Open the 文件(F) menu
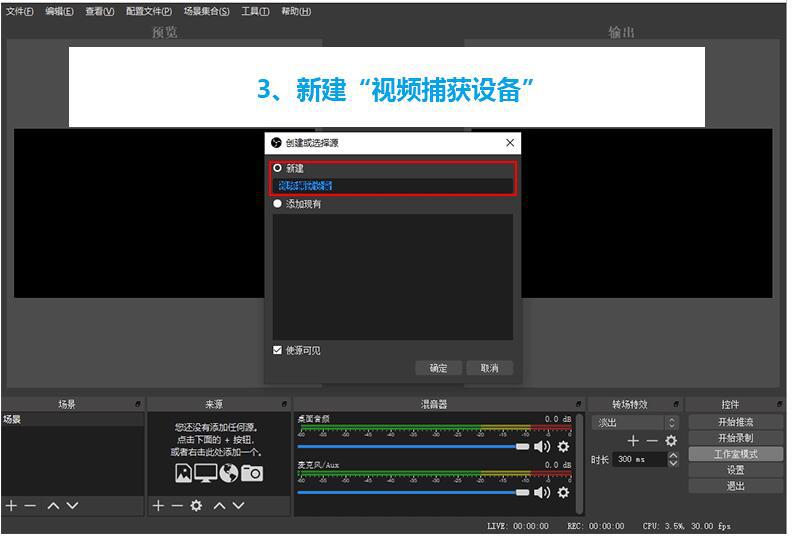Image resolution: width=798 pixels, height=537 pixels. 19,11
